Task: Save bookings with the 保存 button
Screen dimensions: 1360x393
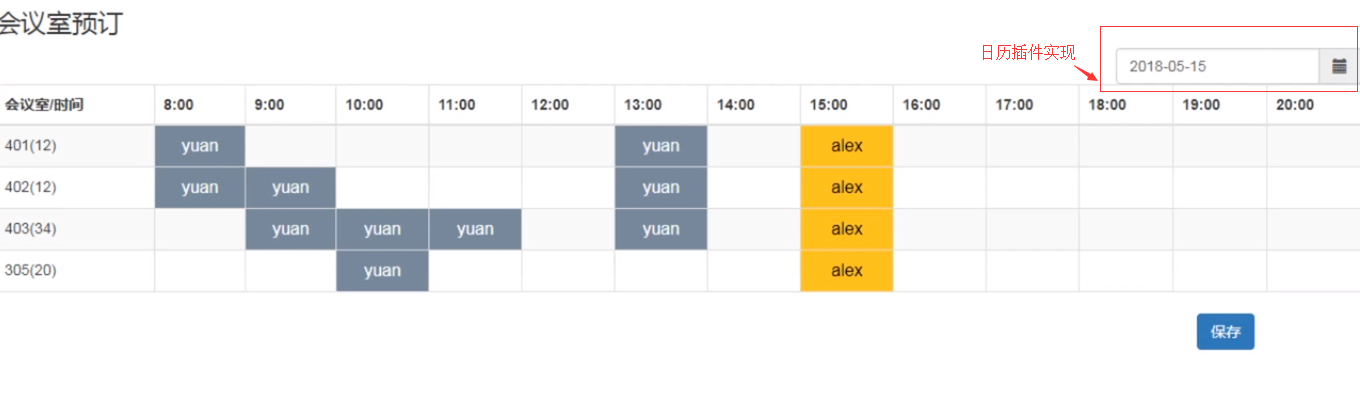Action: tap(1225, 332)
